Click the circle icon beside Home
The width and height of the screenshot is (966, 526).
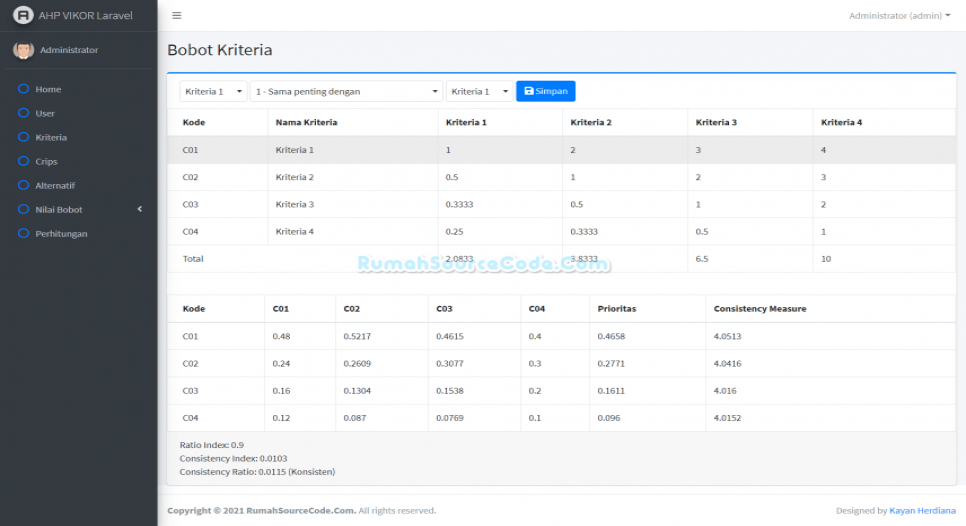23,89
